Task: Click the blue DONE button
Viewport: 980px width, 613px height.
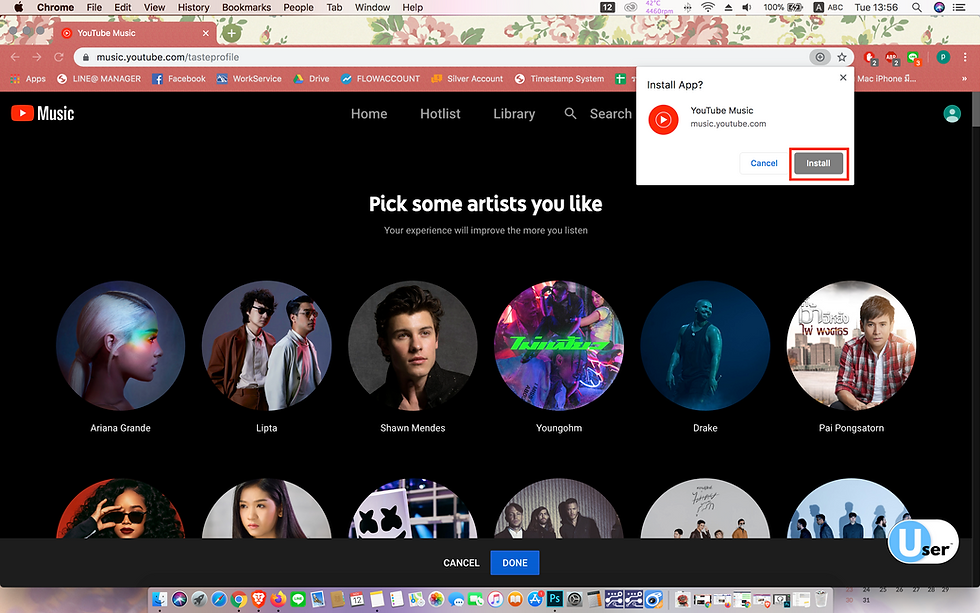Action: (x=515, y=563)
